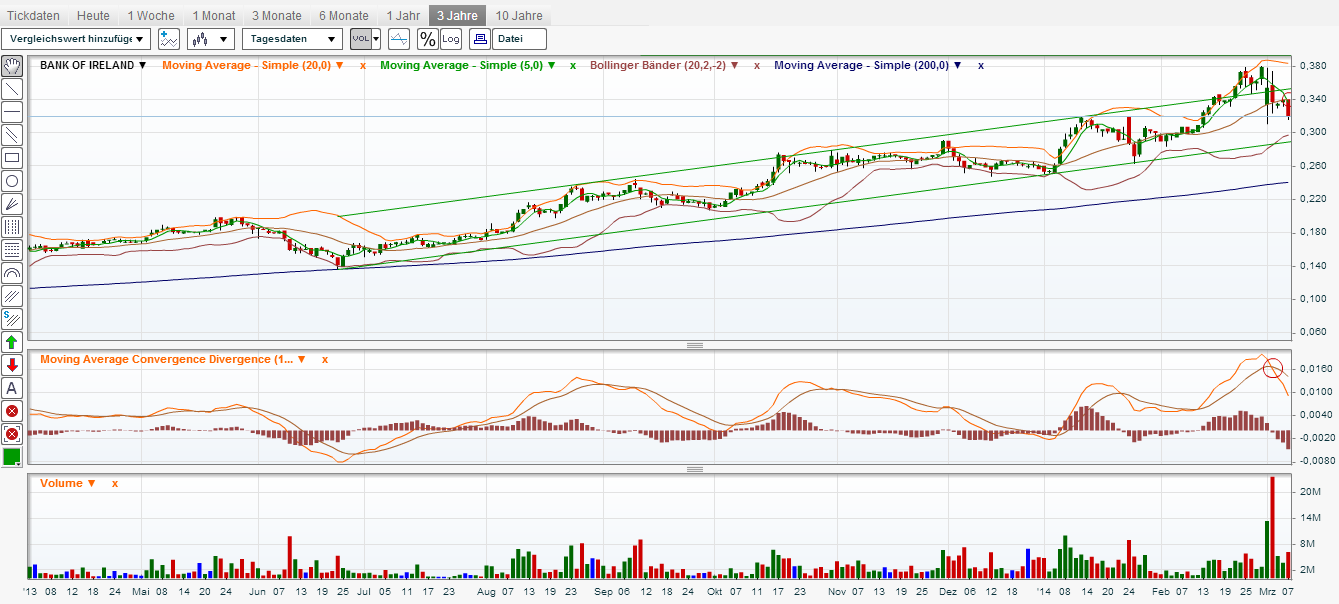Switch to 1 Monat tab
1339x604 pixels.
pos(214,15)
